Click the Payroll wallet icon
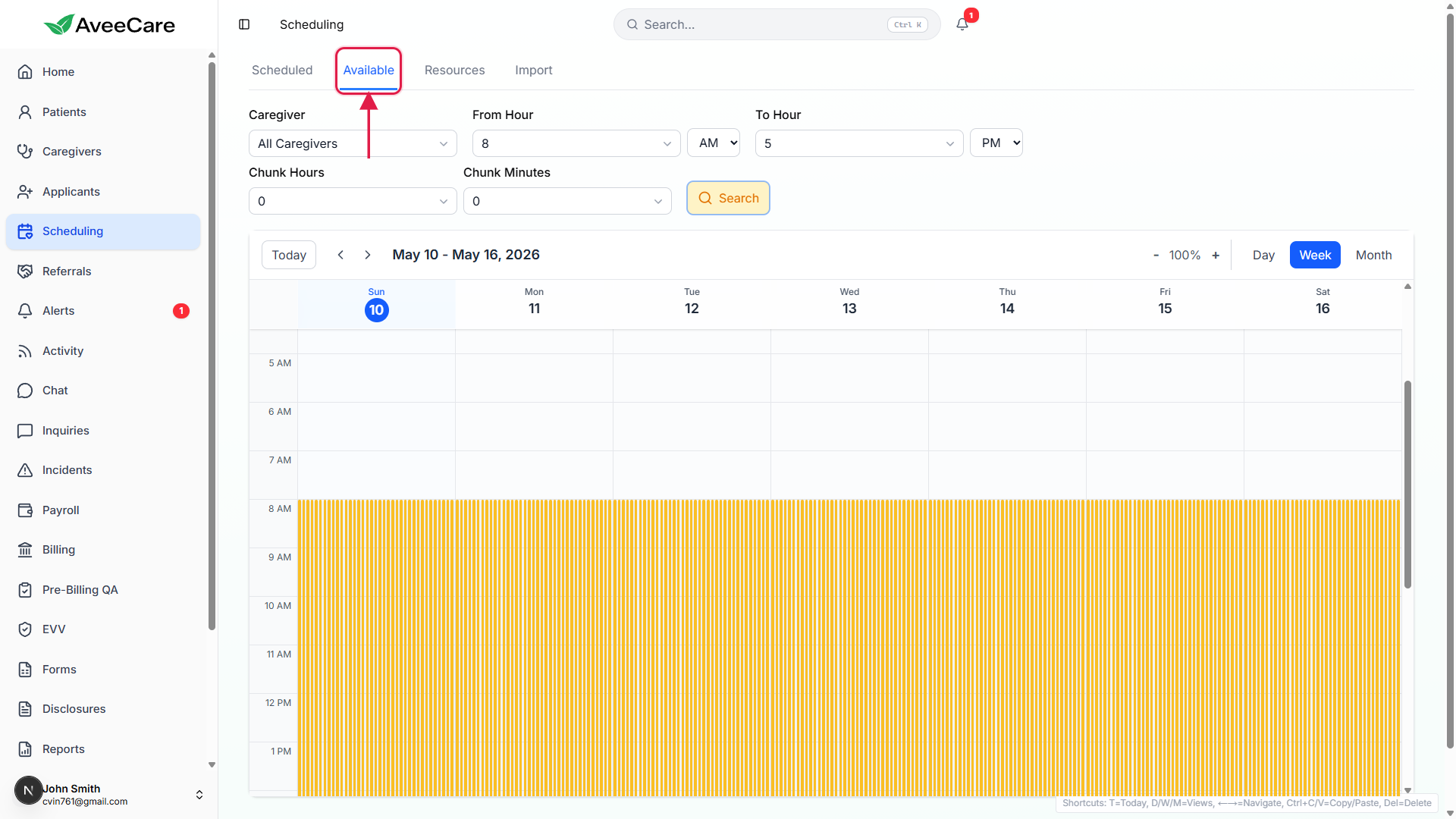Image resolution: width=1456 pixels, height=819 pixels. click(25, 510)
